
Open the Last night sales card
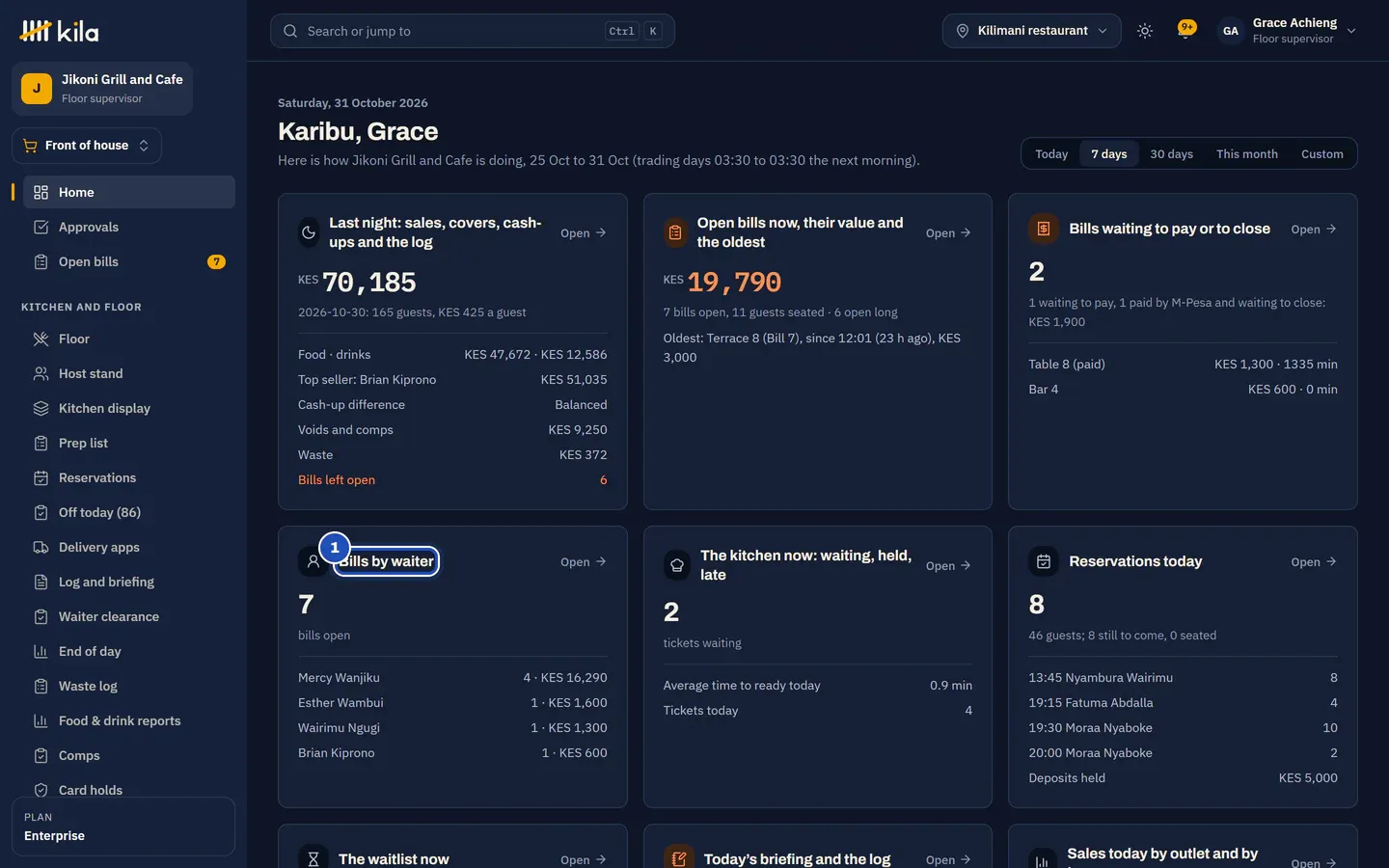[x=583, y=232]
